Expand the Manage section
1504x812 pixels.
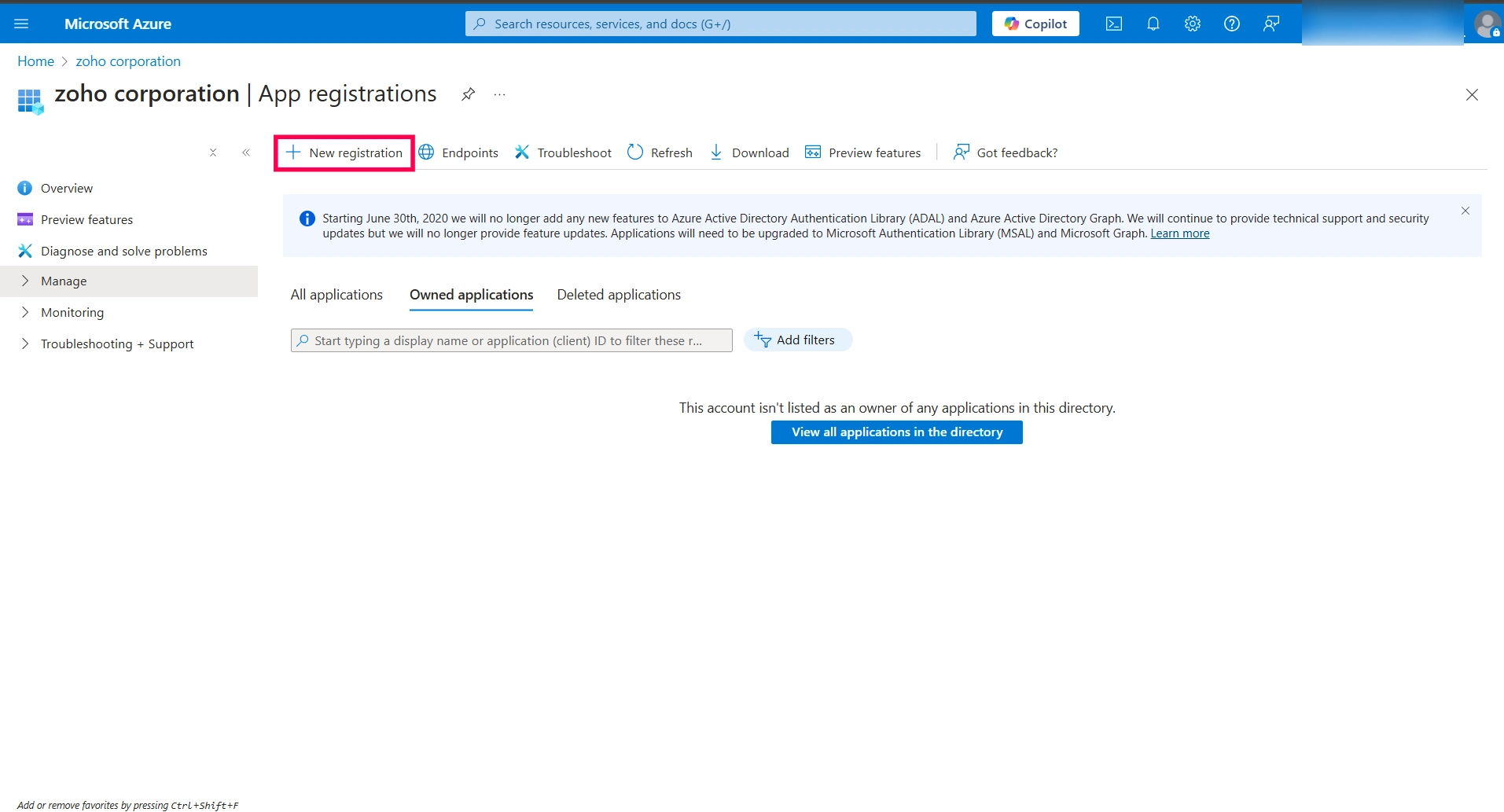[129, 281]
